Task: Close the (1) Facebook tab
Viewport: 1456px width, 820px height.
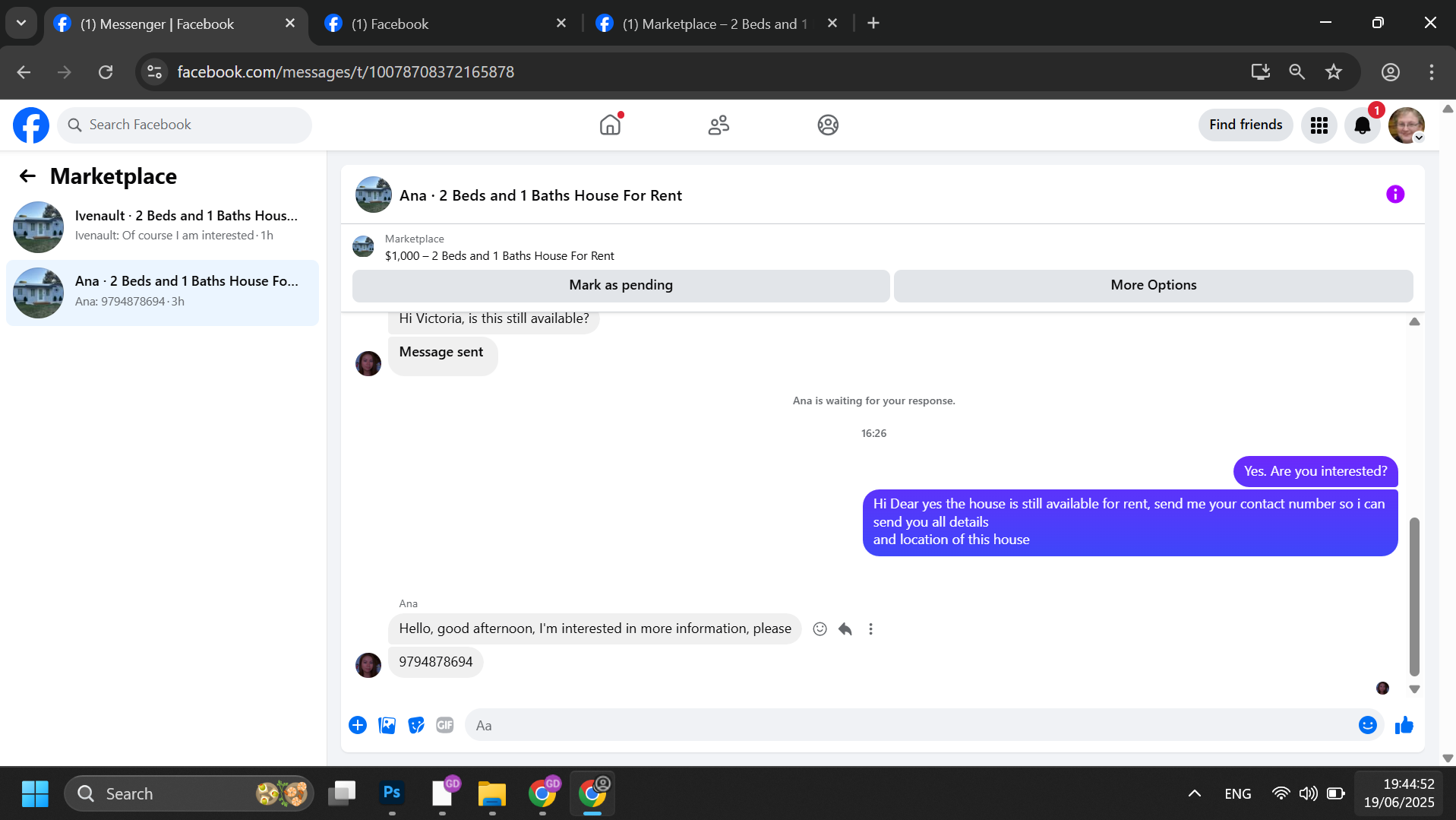Action: [561, 24]
